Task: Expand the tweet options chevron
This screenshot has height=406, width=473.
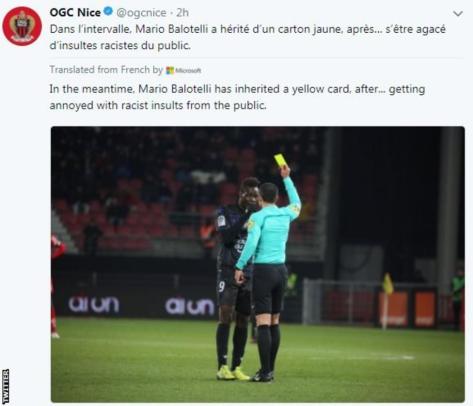Action: tap(458, 14)
